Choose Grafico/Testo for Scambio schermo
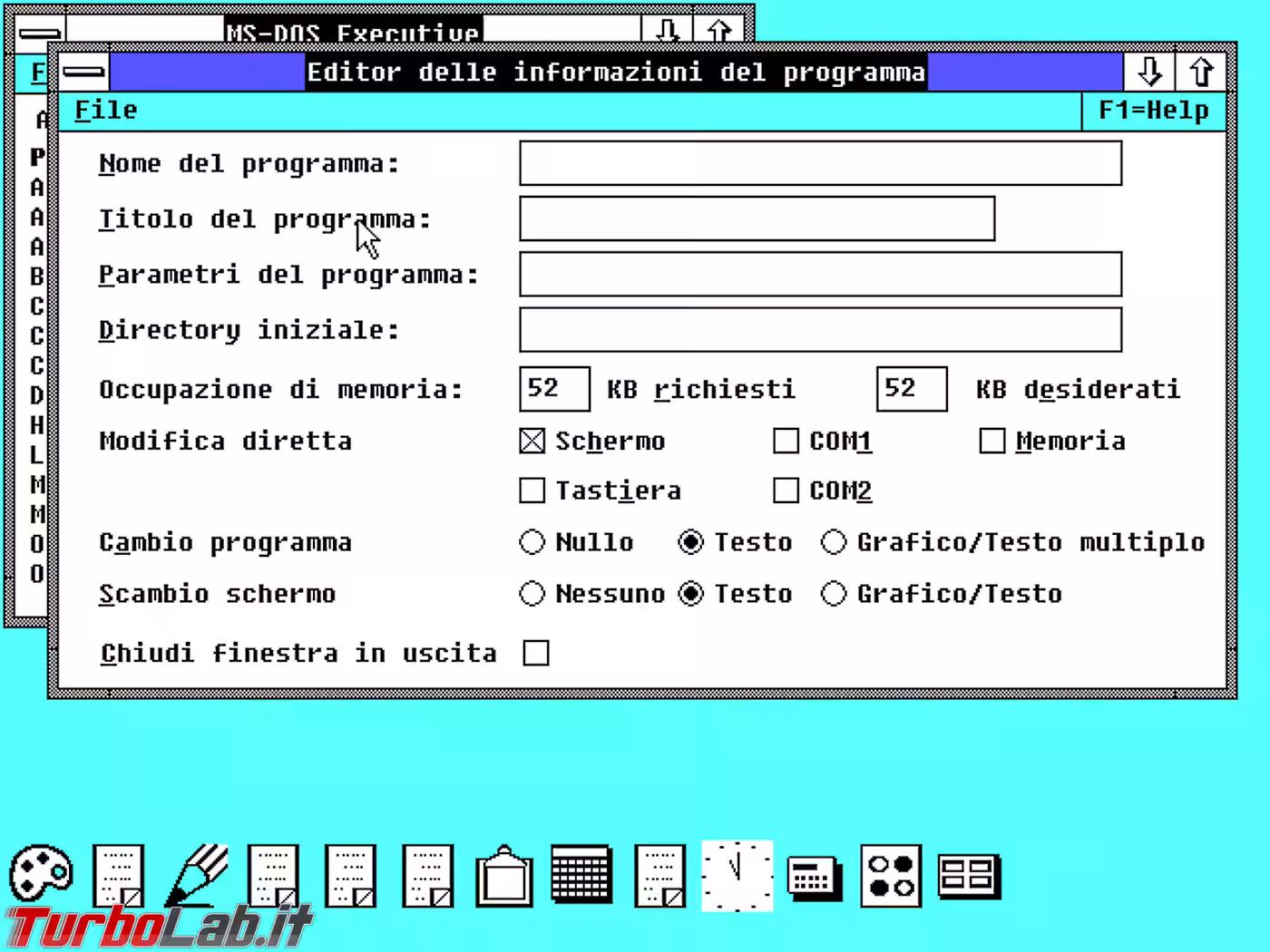 coord(833,594)
